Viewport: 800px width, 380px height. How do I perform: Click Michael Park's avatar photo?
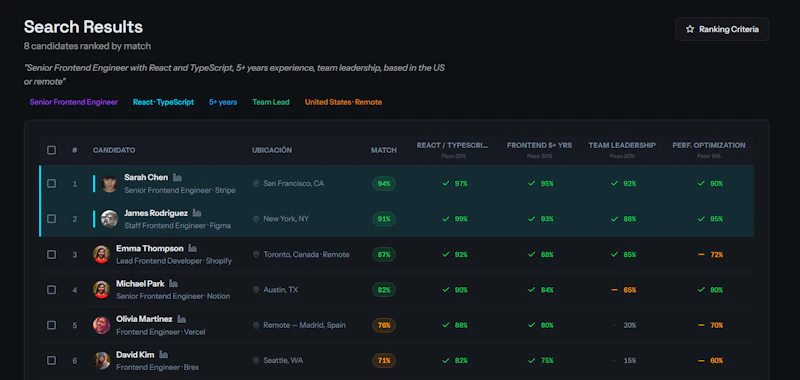coord(101,290)
